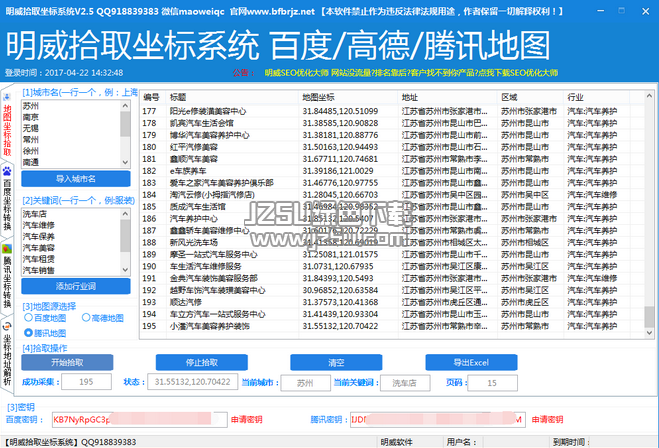Click the 导出Excel button

[x=471, y=363]
